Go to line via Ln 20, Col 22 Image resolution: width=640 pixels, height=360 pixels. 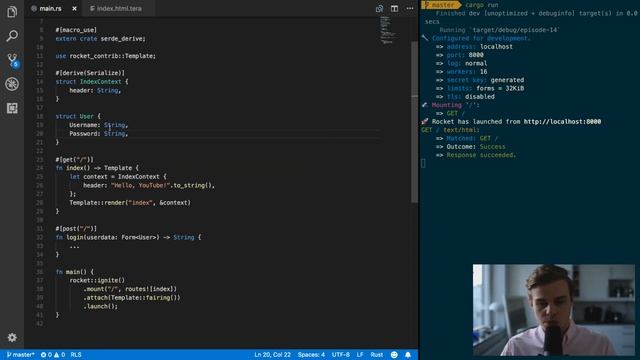[272, 355]
